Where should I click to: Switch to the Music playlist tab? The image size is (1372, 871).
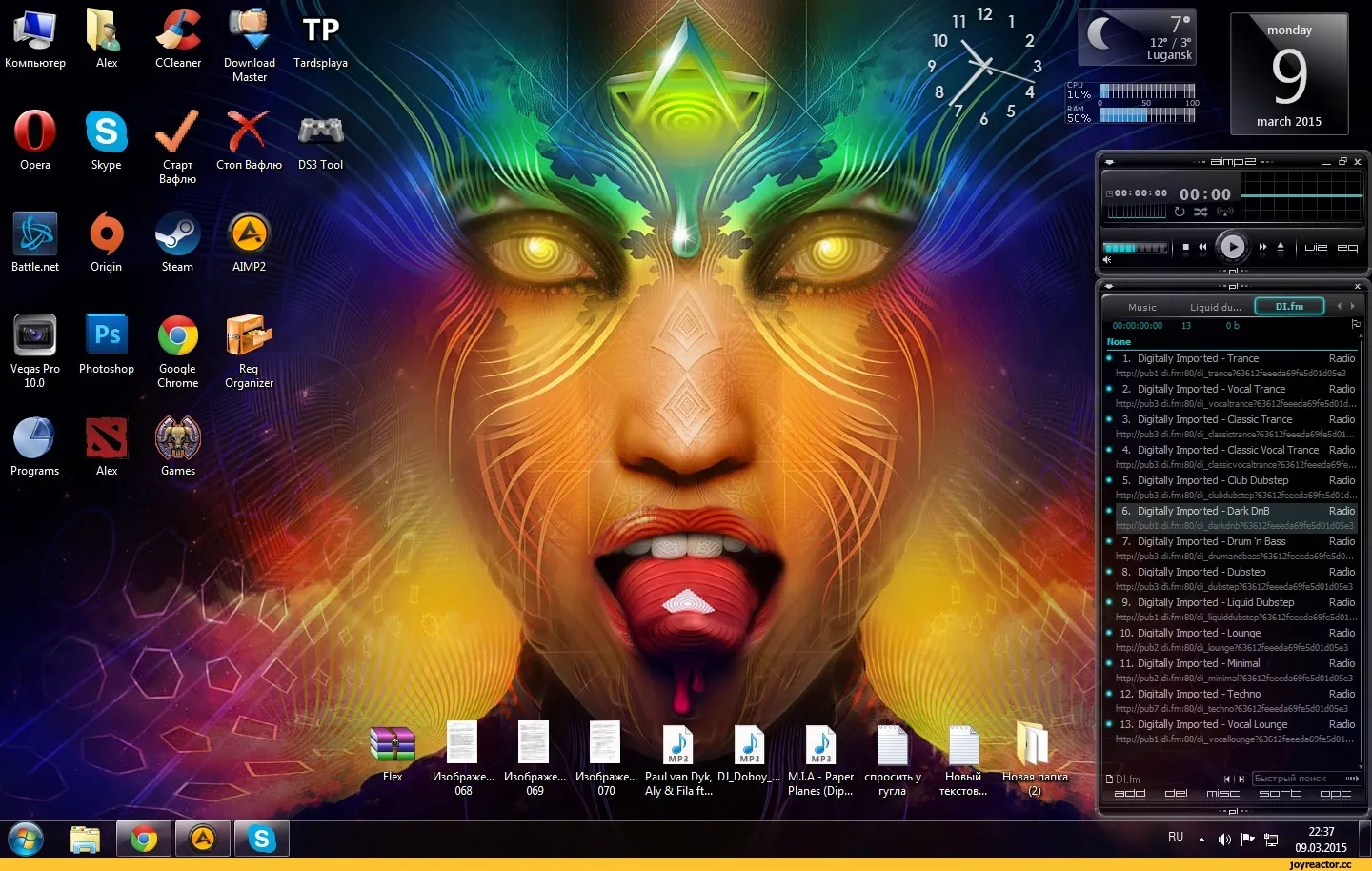1142,307
